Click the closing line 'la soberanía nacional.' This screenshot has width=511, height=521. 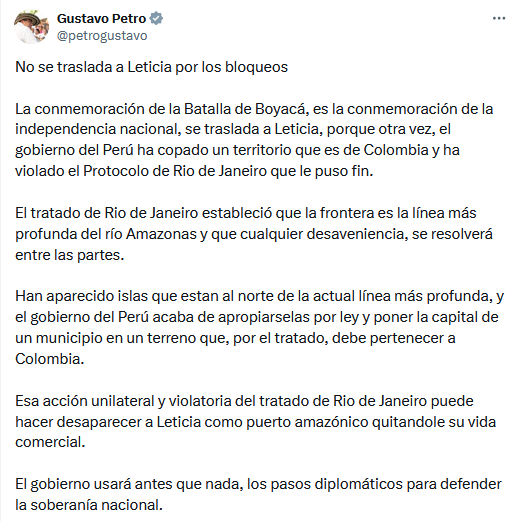[89, 505]
